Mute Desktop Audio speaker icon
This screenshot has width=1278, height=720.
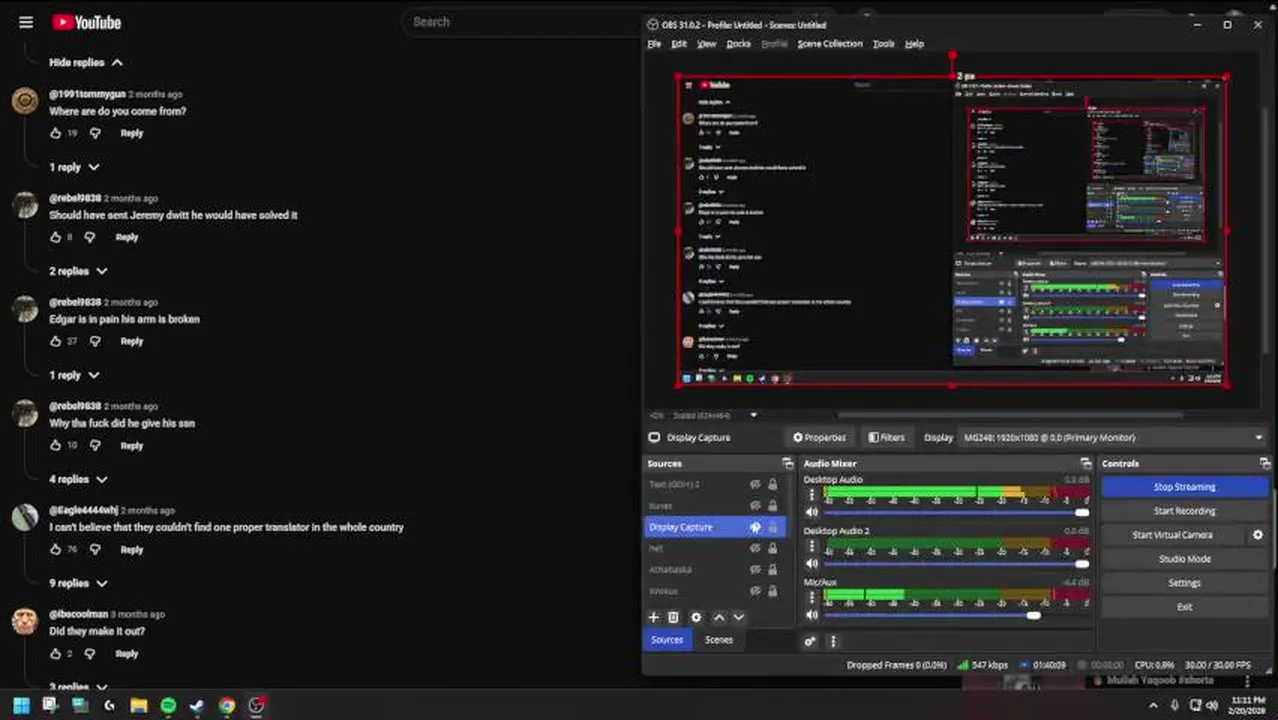pos(812,513)
